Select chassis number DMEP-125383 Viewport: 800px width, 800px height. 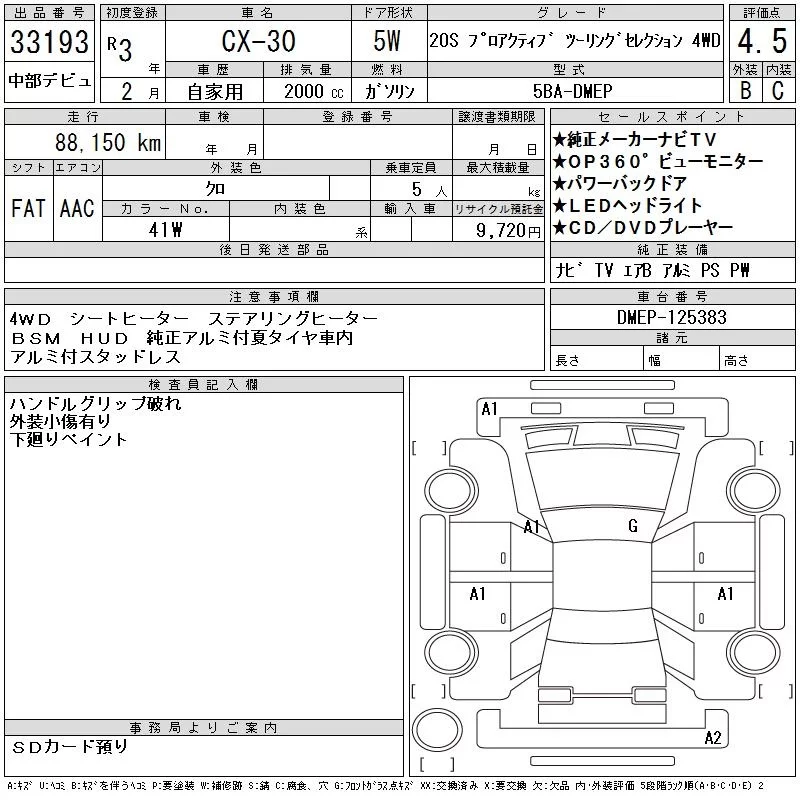click(x=671, y=317)
